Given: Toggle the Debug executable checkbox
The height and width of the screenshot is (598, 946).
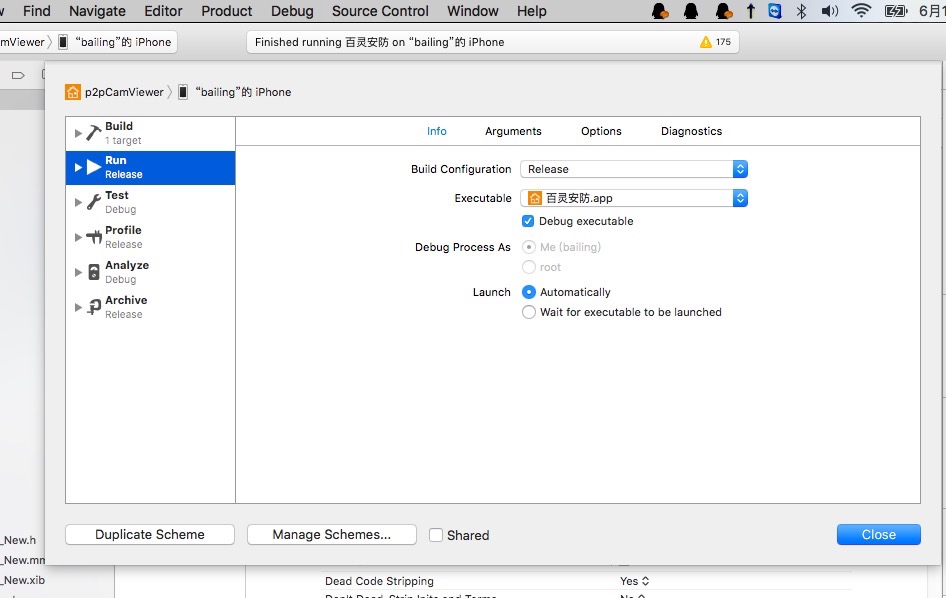Looking at the screenshot, I should (528, 221).
